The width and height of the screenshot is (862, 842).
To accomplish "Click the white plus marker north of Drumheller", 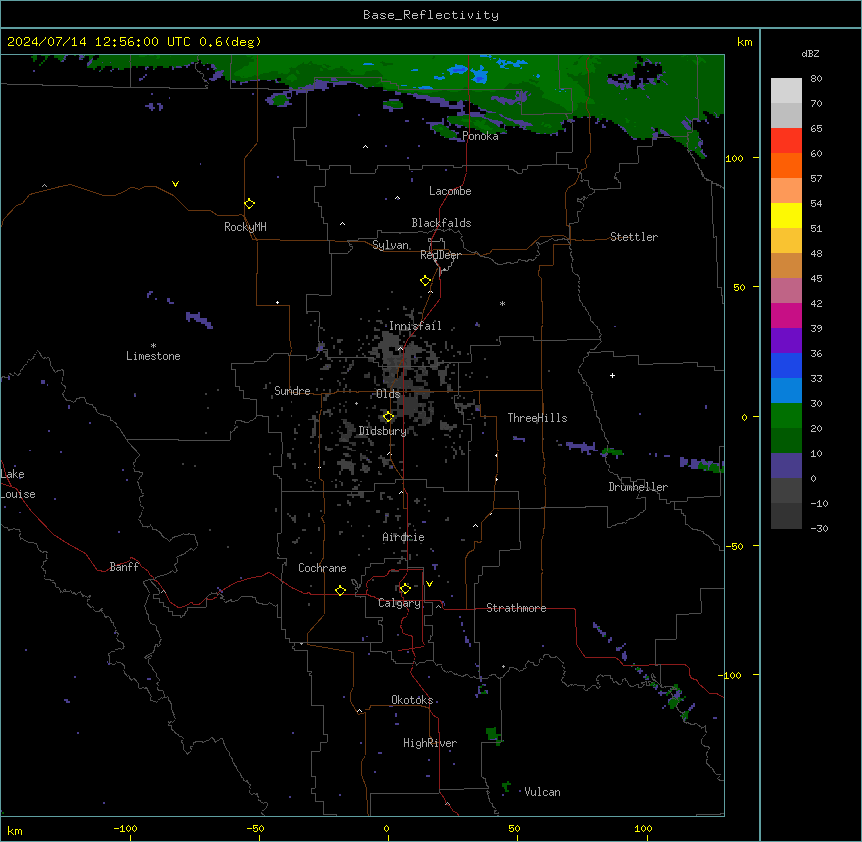I will (612, 375).
